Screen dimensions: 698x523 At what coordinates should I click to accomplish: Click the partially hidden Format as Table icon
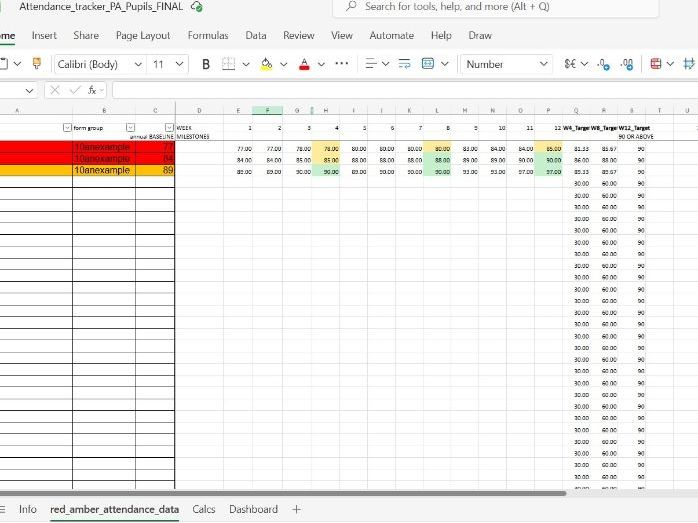tap(689, 64)
